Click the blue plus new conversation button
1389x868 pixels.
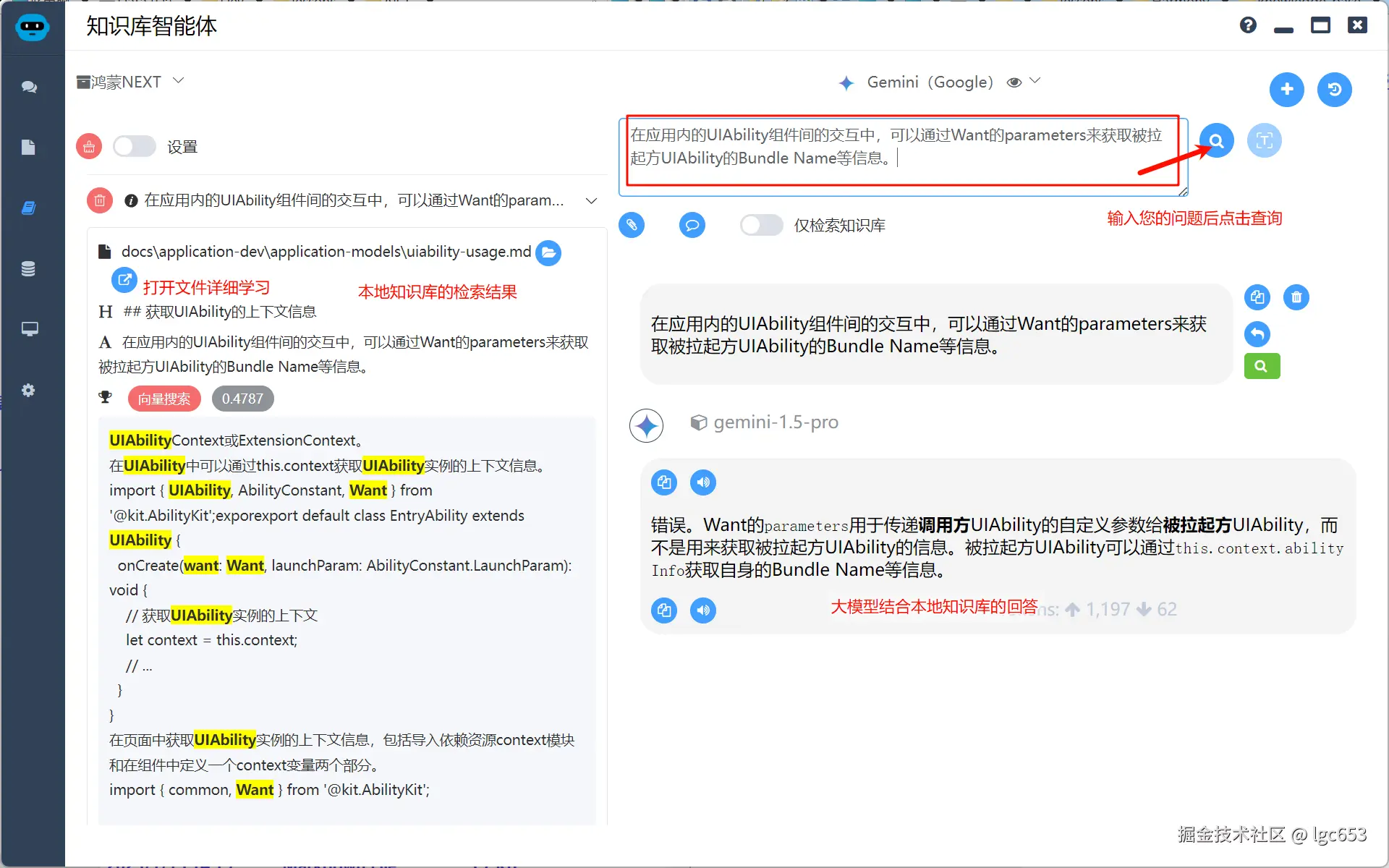(x=1286, y=89)
